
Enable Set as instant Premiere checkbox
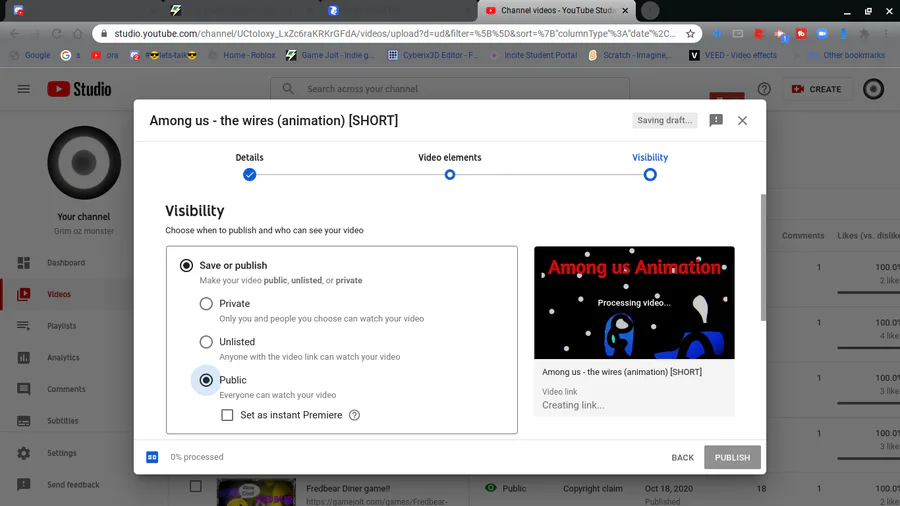pos(227,415)
